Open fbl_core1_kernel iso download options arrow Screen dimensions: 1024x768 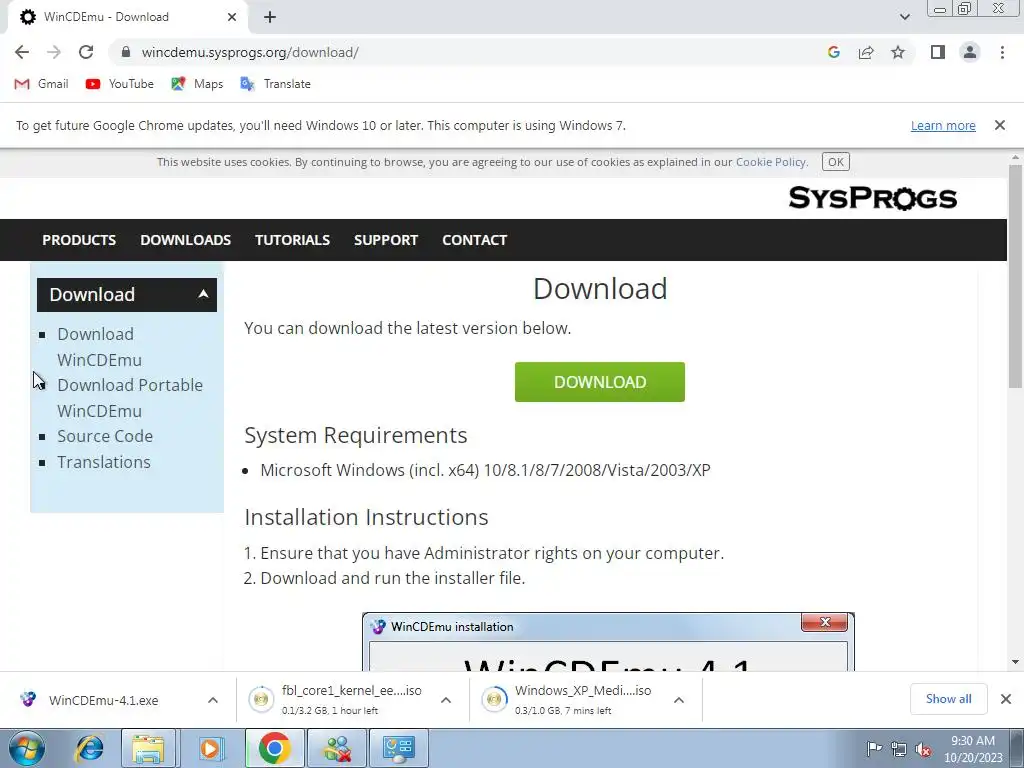(446, 700)
